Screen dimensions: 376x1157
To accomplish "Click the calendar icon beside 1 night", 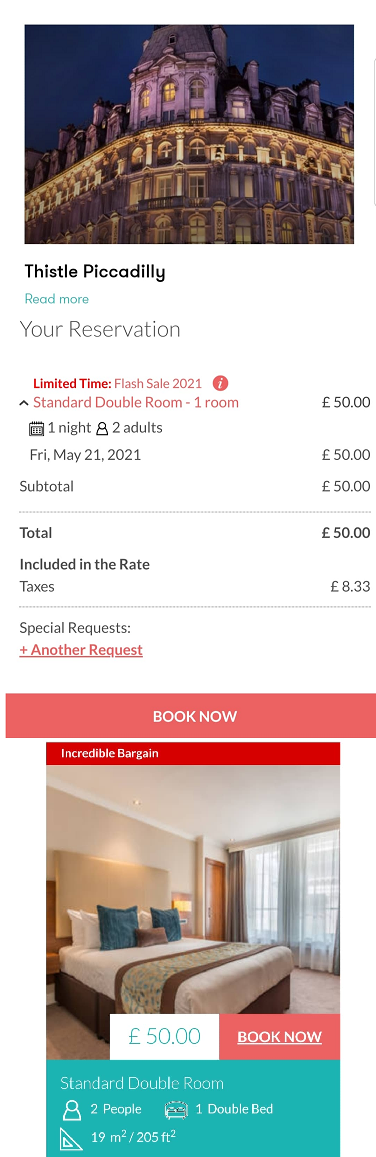I will (36, 429).
